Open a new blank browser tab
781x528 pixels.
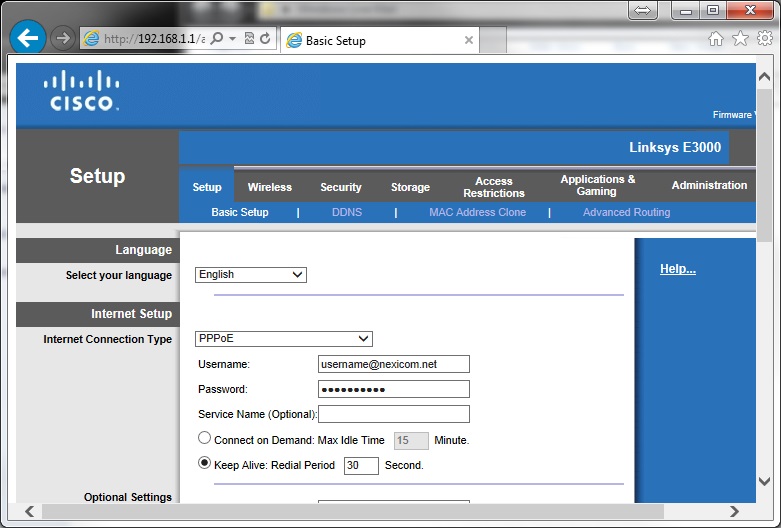tap(493, 40)
